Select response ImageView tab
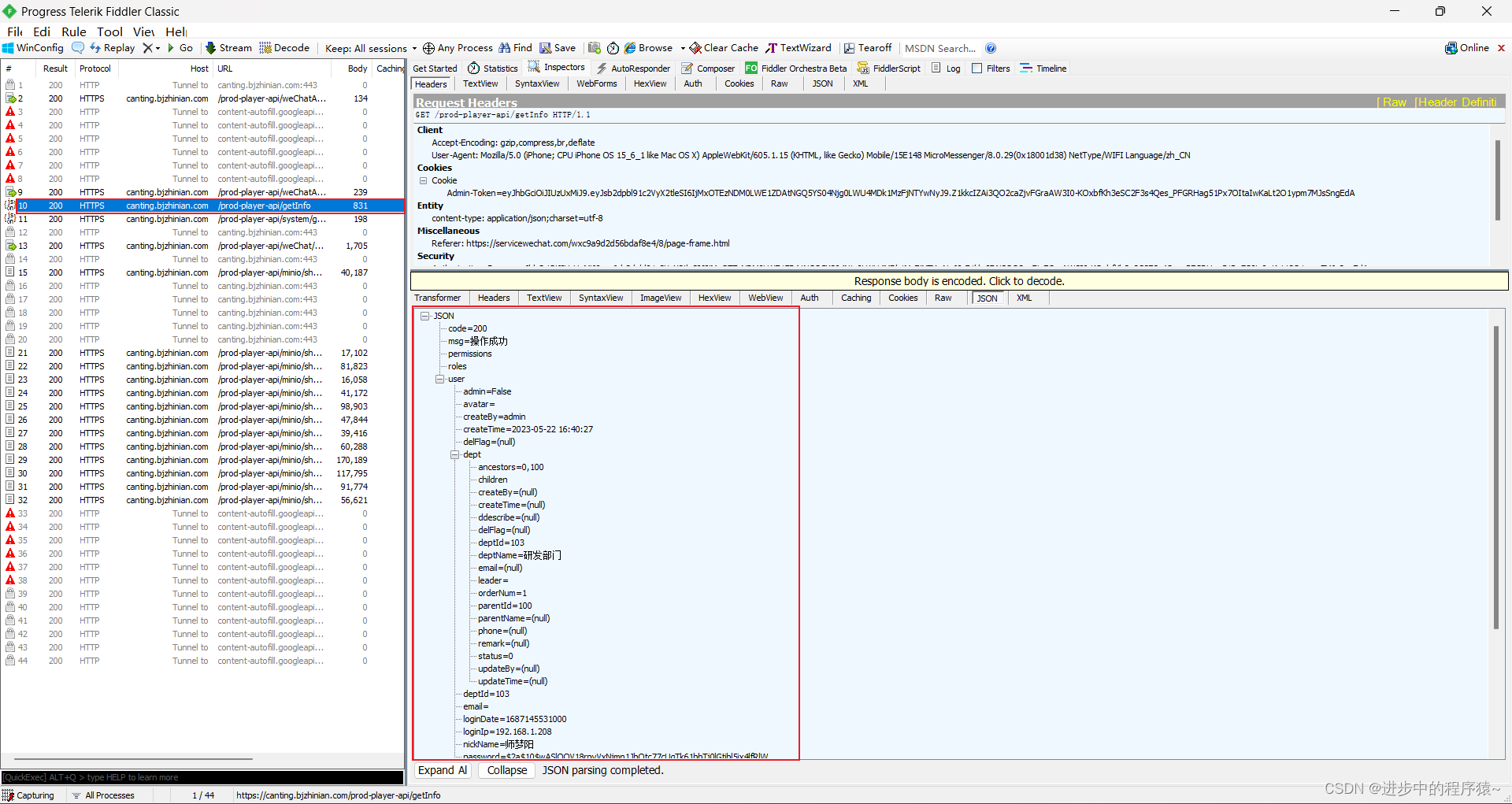This screenshot has width=1512, height=804. point(661,298)
